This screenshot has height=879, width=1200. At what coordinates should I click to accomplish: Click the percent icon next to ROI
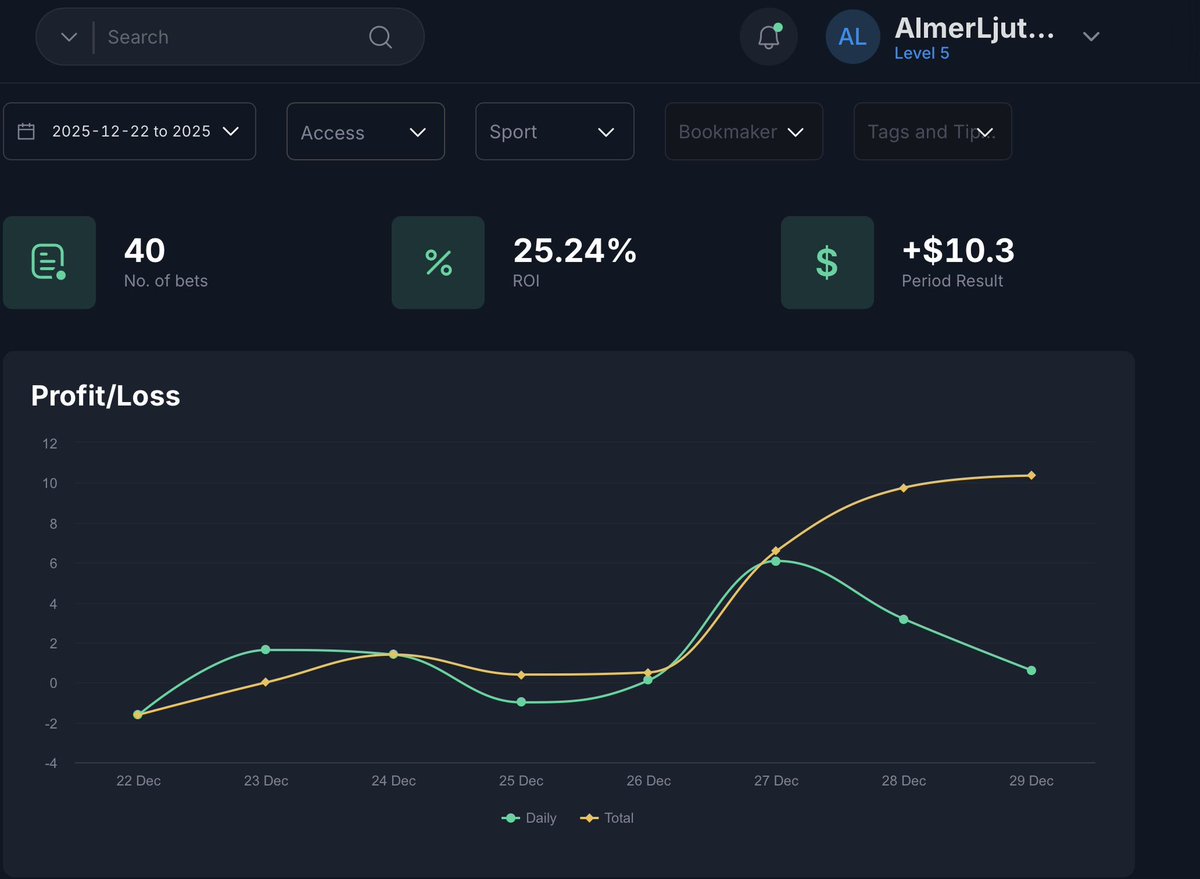(437, 262)
